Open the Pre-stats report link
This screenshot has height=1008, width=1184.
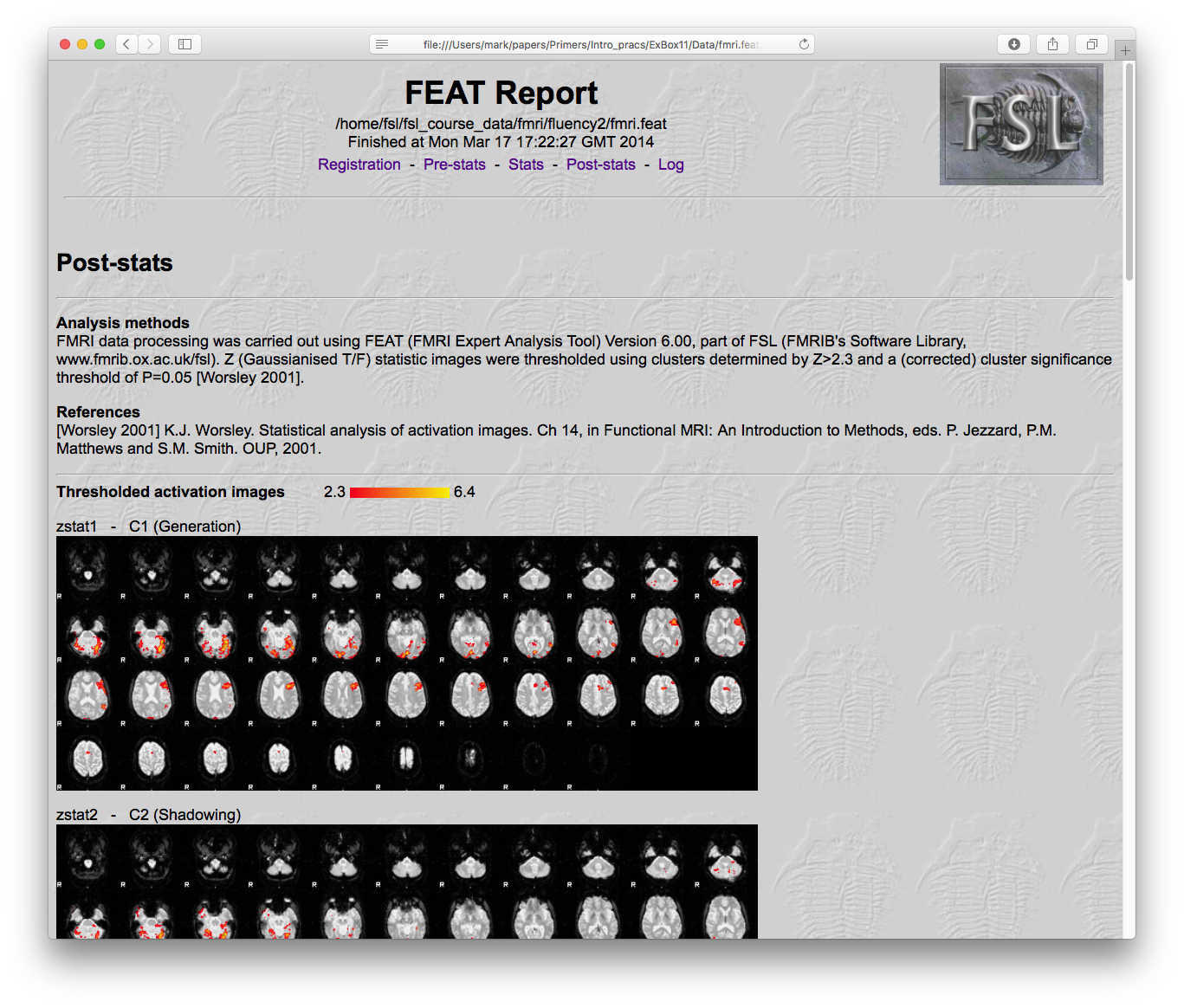coord(455,165)
